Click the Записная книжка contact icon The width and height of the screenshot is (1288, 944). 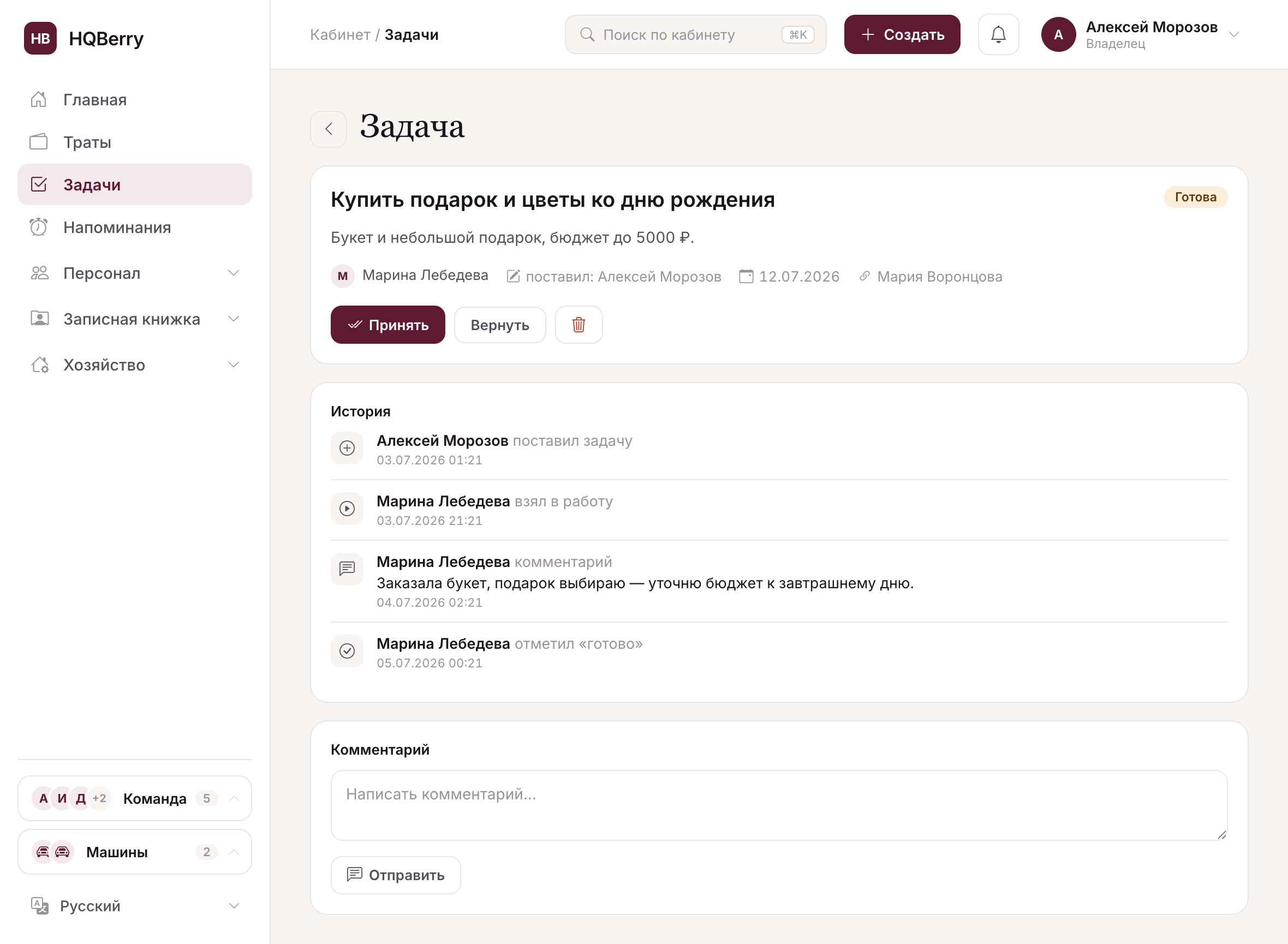point(39,319)
